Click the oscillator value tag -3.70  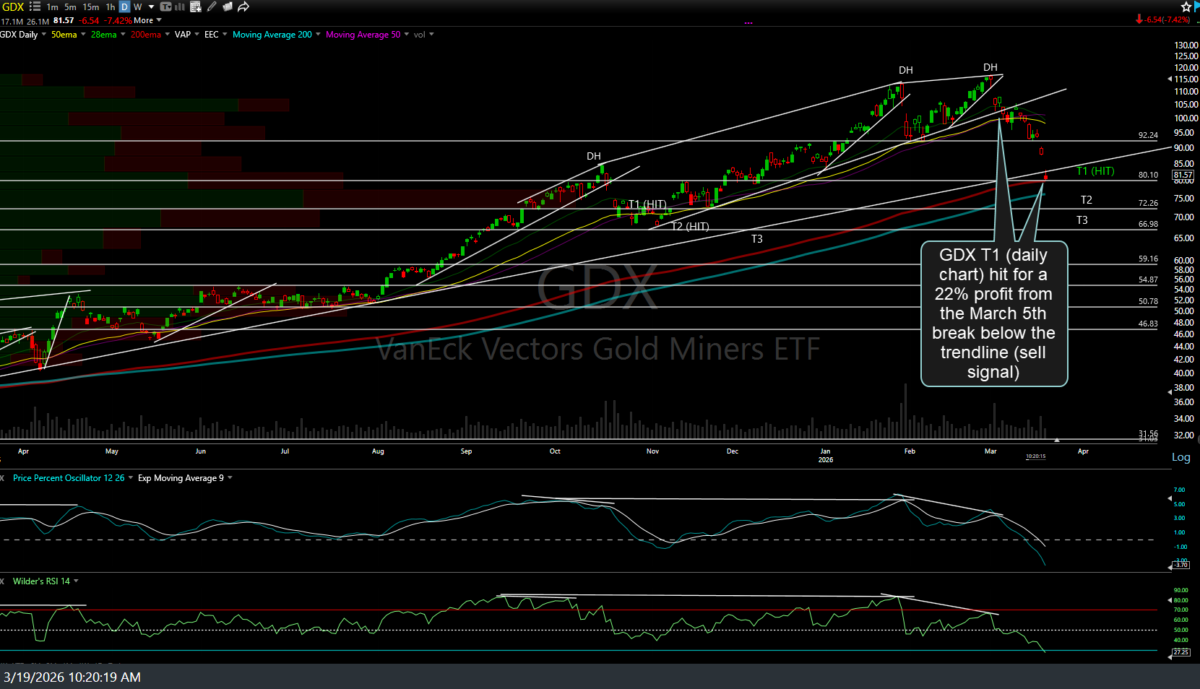point(1181,565)
